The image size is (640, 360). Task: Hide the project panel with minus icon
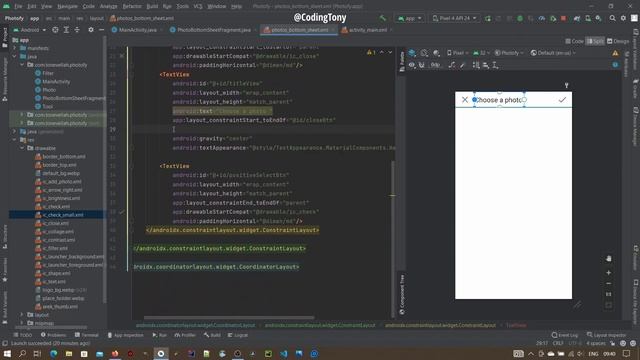pyautogui.click(x=101, y=30)
